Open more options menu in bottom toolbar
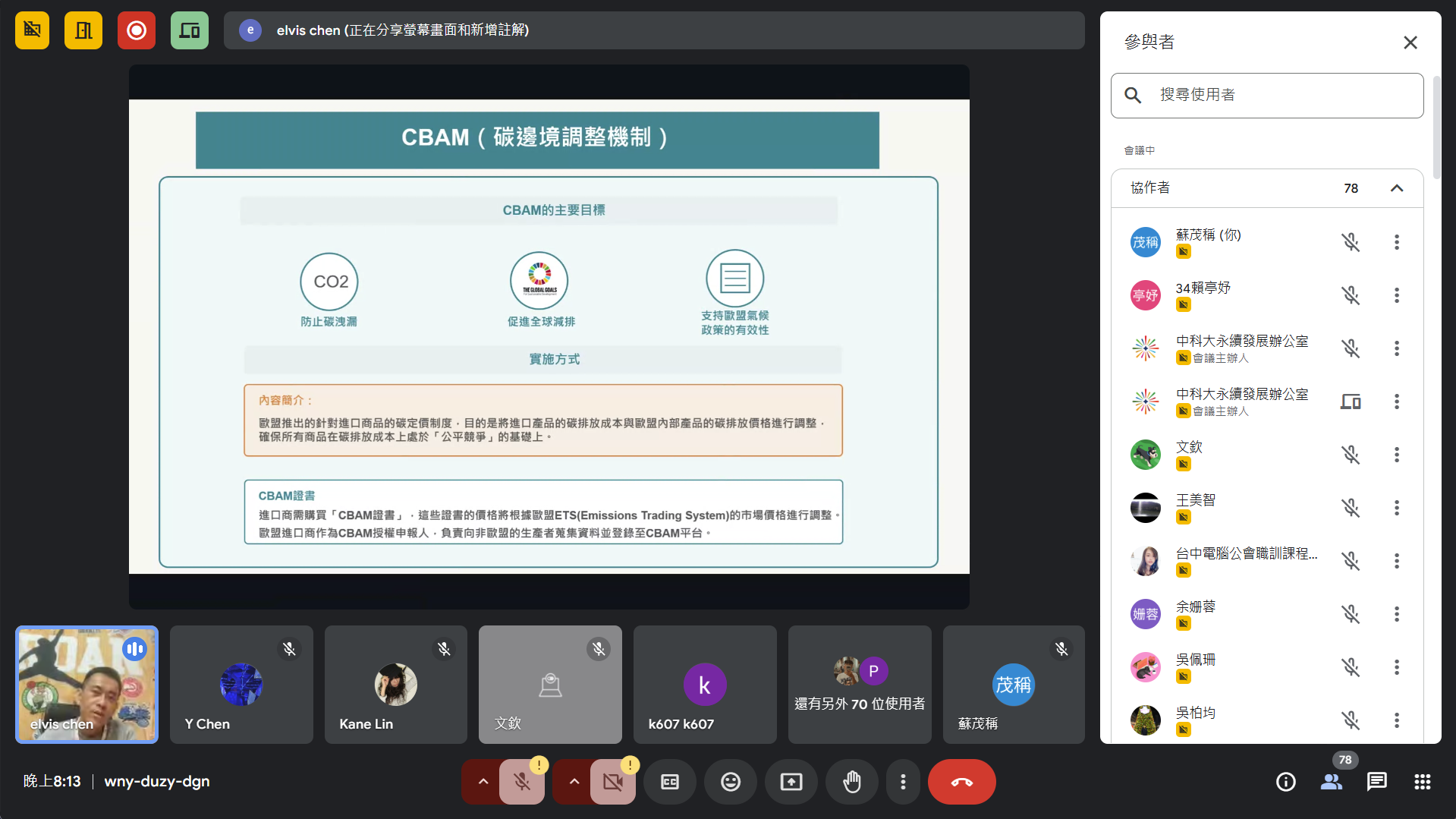The height and width of the screenshot is (819, 1456). point(902,782)
